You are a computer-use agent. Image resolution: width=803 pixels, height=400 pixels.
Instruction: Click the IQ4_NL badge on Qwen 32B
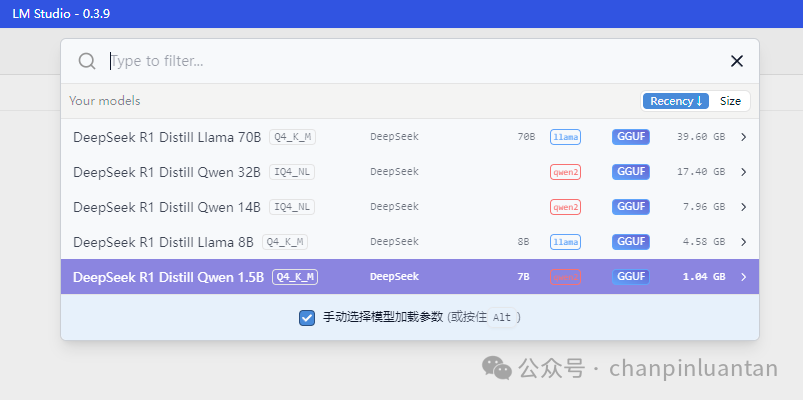coord(292,172)
